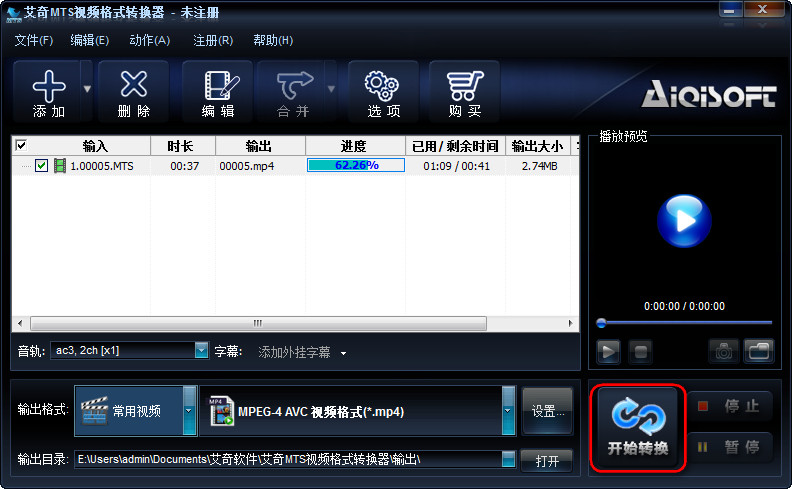Open the 动作(A) menu
Screen dimensions: 792x489
pyautogui.click(x=150, y=40)
